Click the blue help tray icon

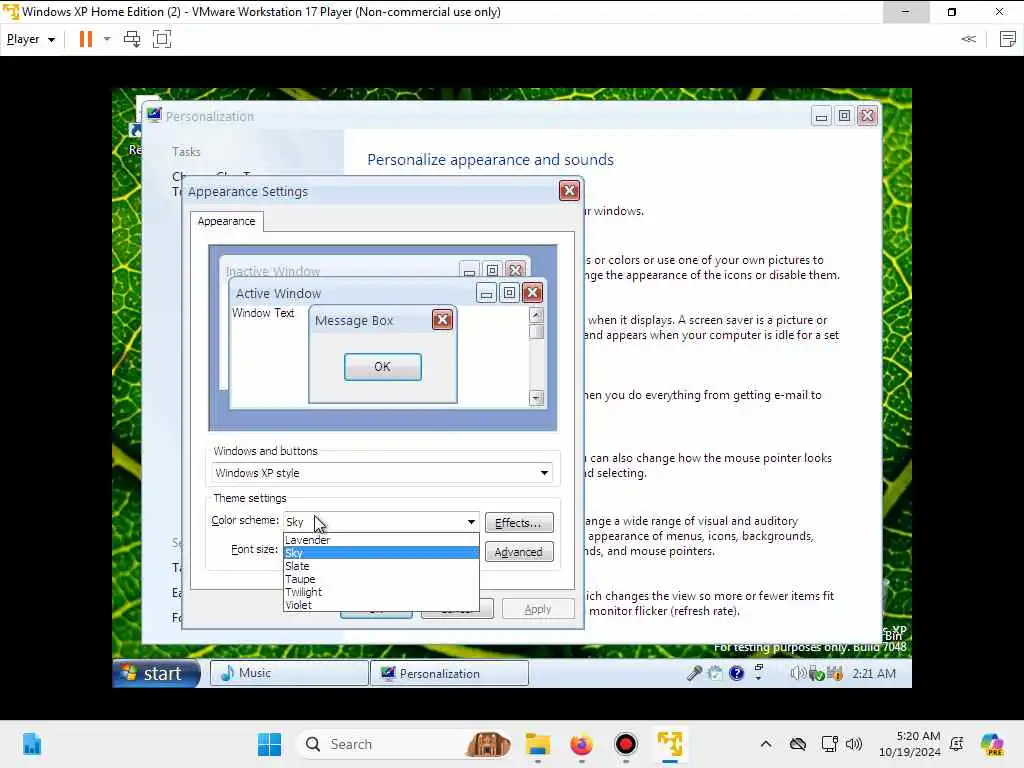tap(737, 673)
